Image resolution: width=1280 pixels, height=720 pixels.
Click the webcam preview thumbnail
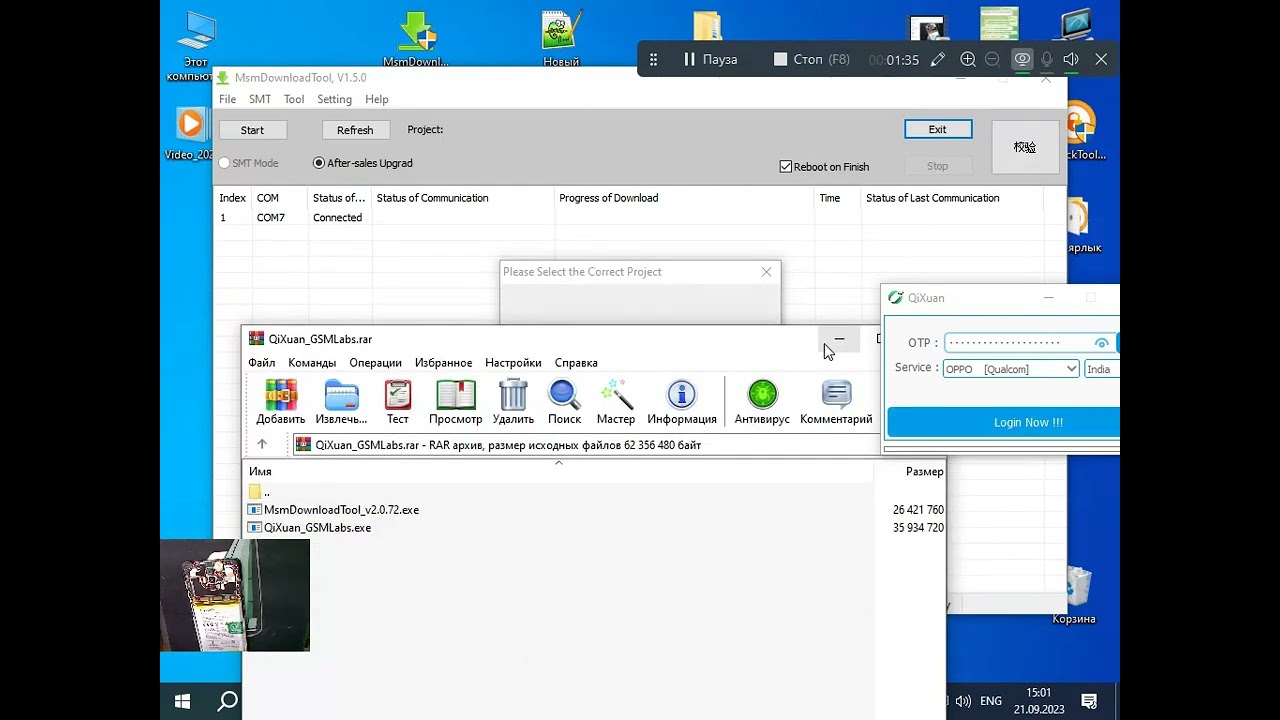pyautogui.click(x=235, y=596)
